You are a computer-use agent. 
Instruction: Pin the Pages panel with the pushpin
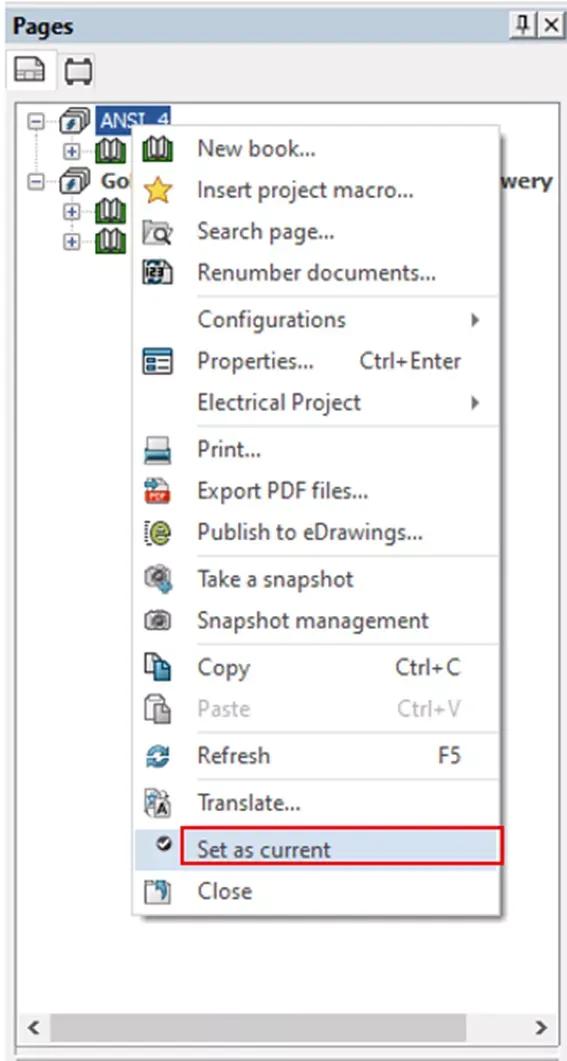click(x=522, y=26)
